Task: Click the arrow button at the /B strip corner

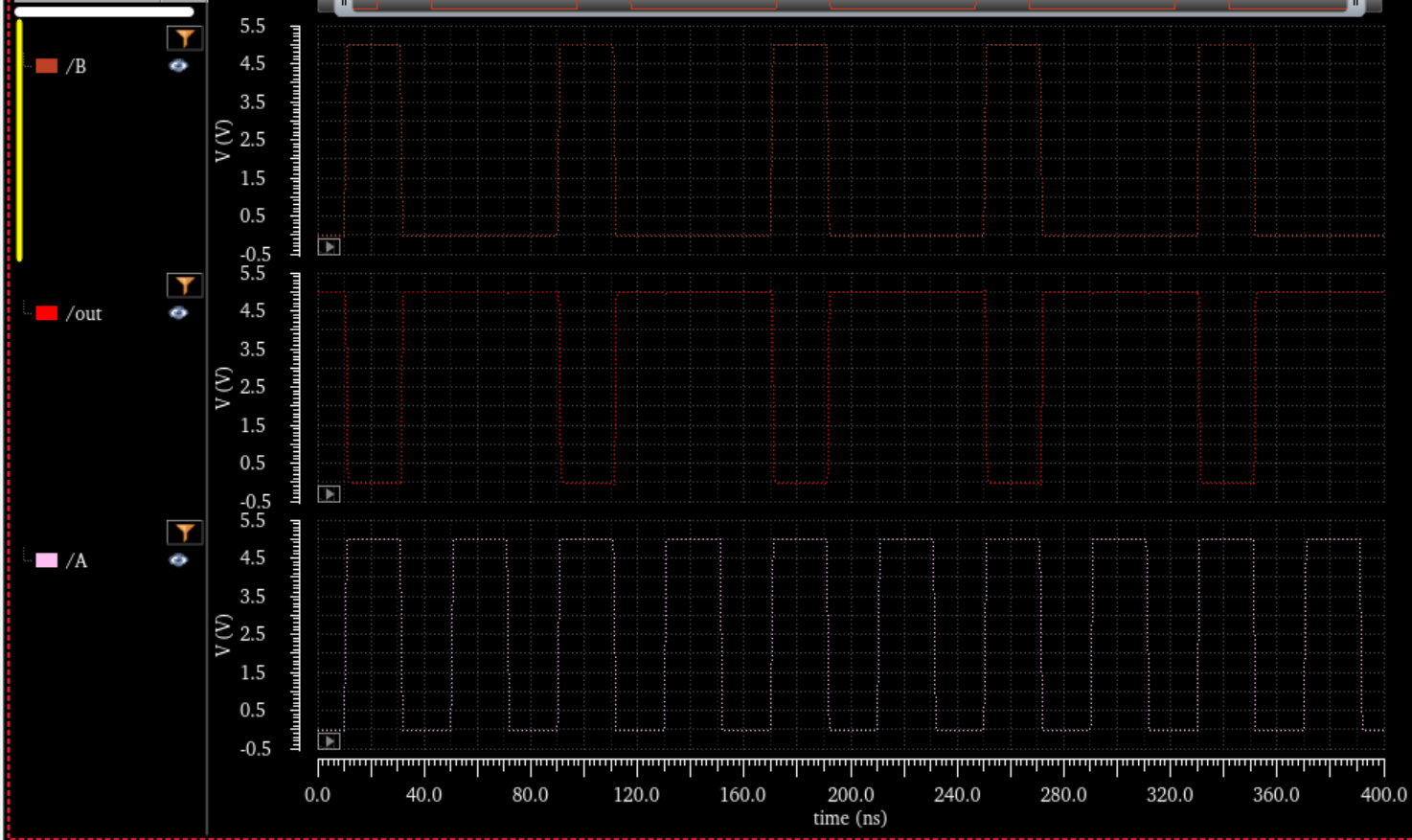Action: tap(329, 247)
